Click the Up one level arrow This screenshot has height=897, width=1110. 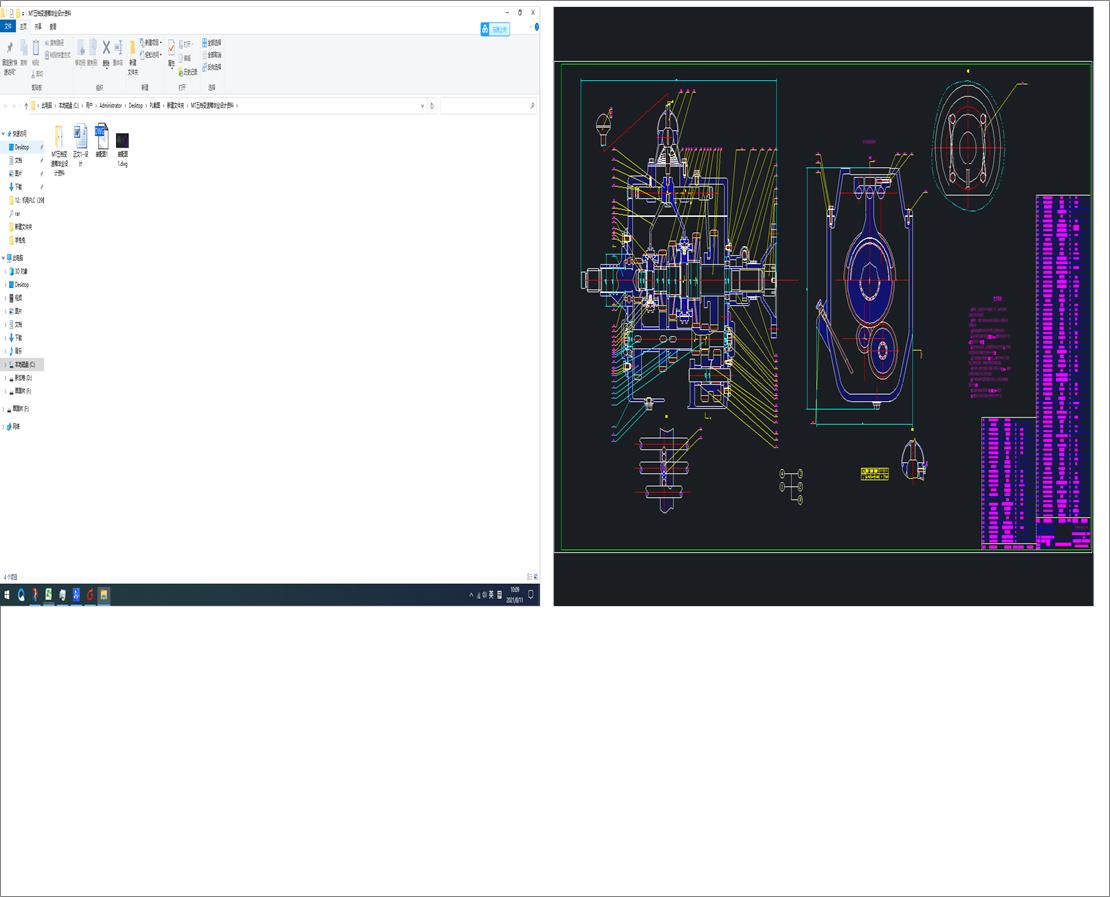point(26,105)
